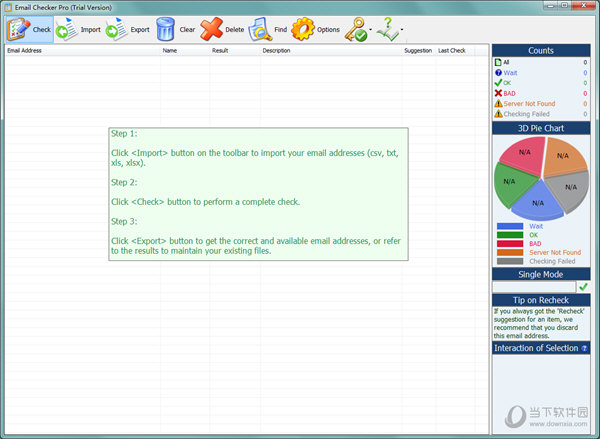600x439 pixels.
Task: Click the Interaction of Selection help icon
Action: [584, 348]
